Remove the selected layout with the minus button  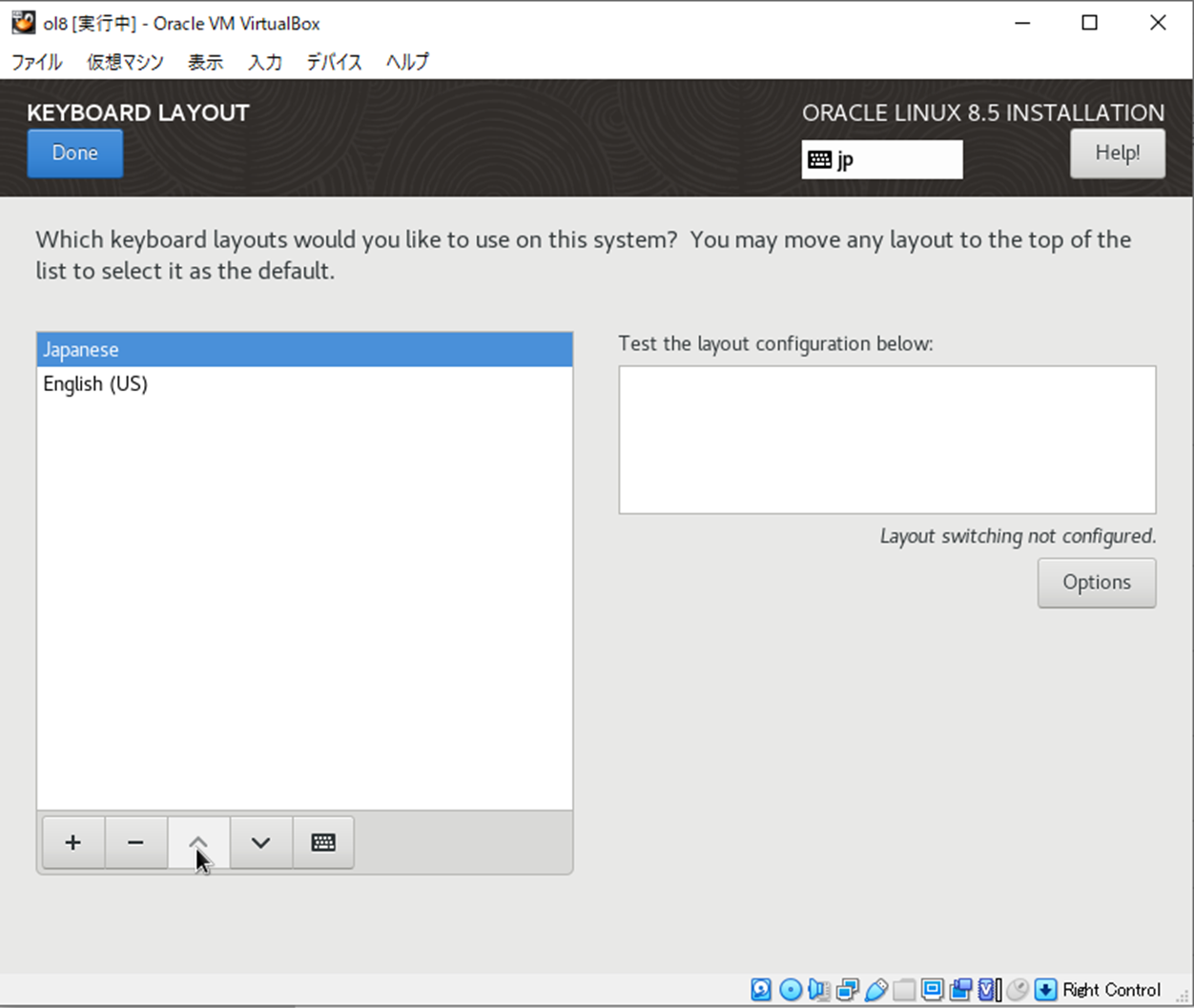[x=135, y=842]
